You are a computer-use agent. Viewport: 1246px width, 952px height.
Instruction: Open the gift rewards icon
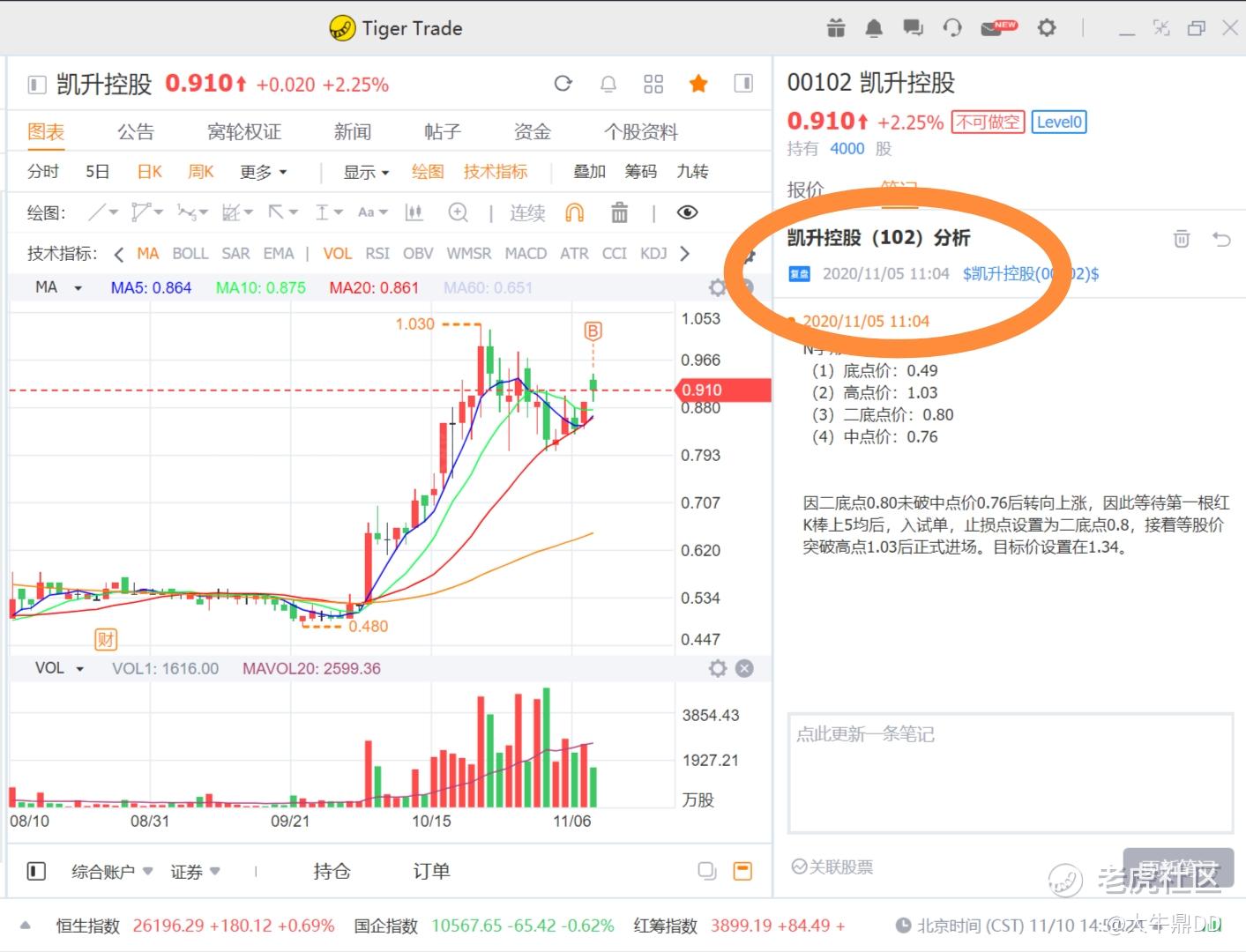click(836, 28)
